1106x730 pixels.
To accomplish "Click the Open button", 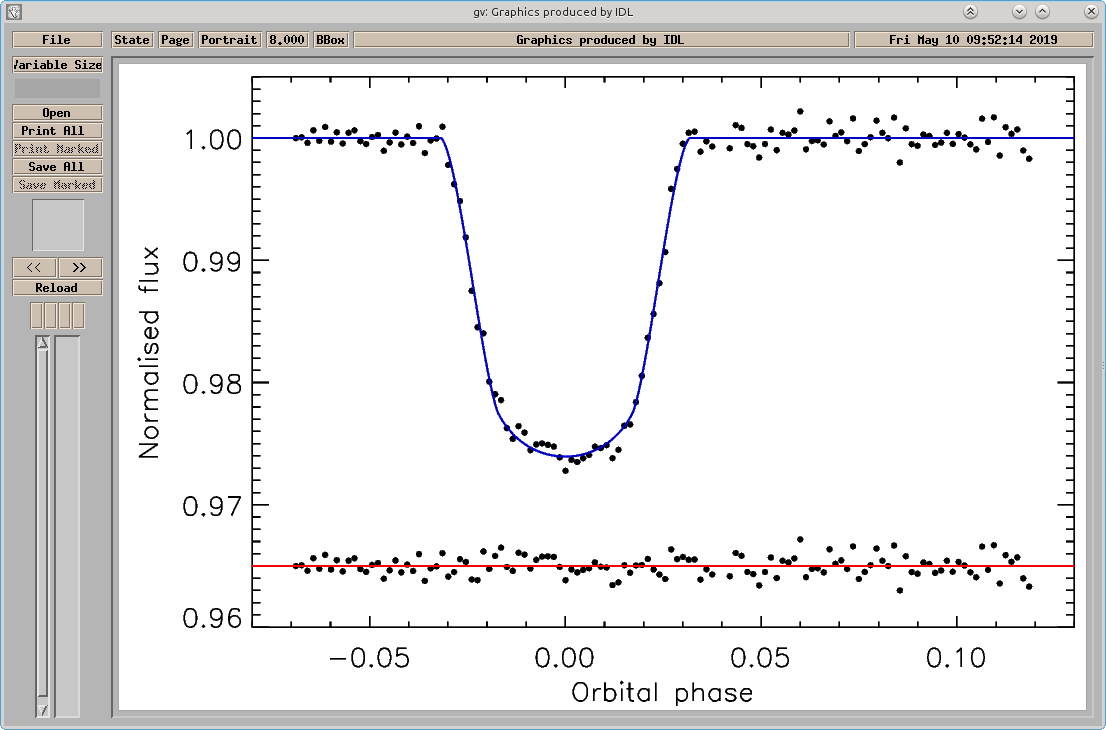I will coord(57,113).
